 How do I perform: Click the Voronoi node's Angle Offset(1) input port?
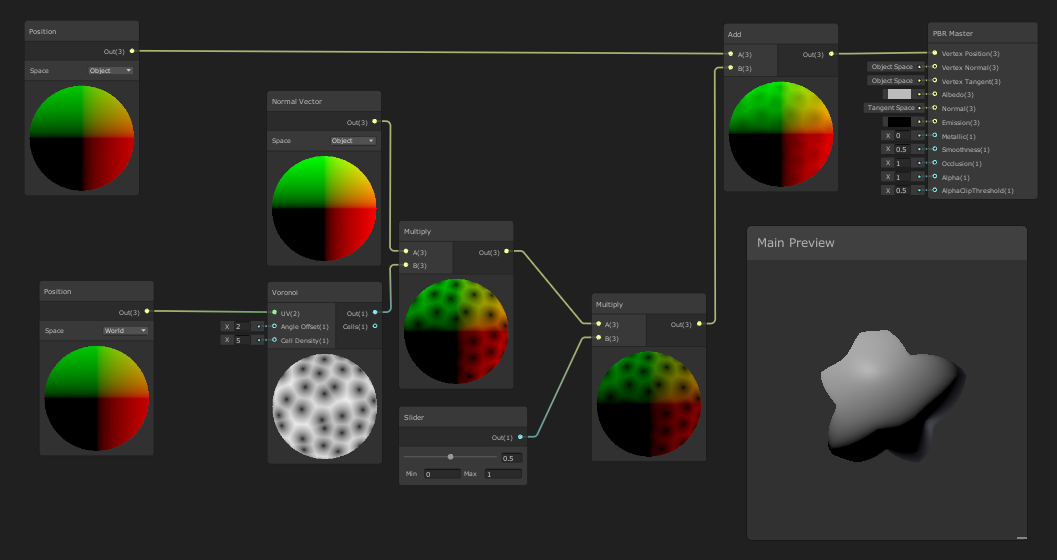[x=274, y=326]
